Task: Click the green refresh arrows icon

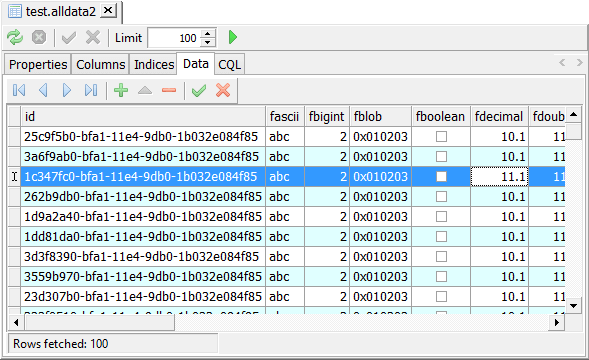Action: coord(15,38)
